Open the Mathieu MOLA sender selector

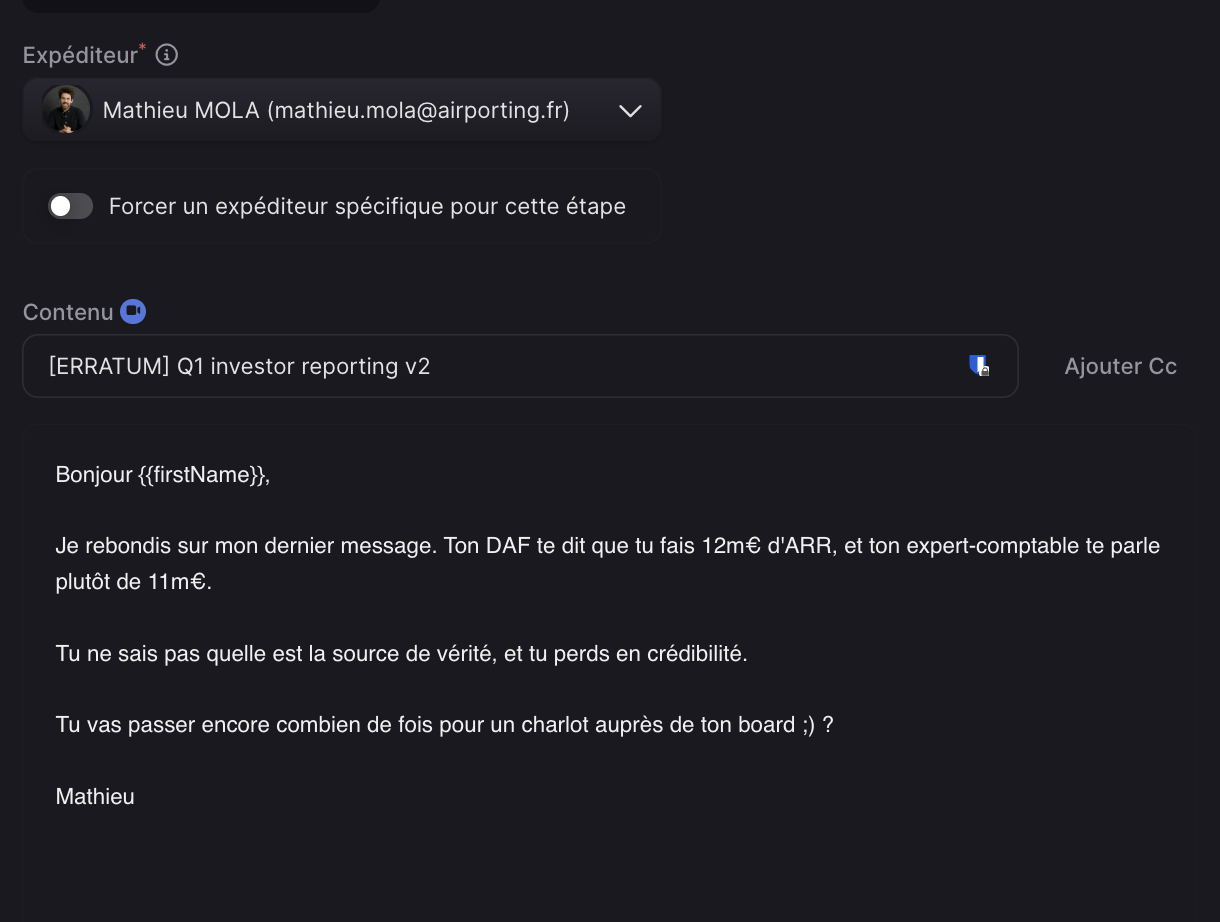pos(336,110)
